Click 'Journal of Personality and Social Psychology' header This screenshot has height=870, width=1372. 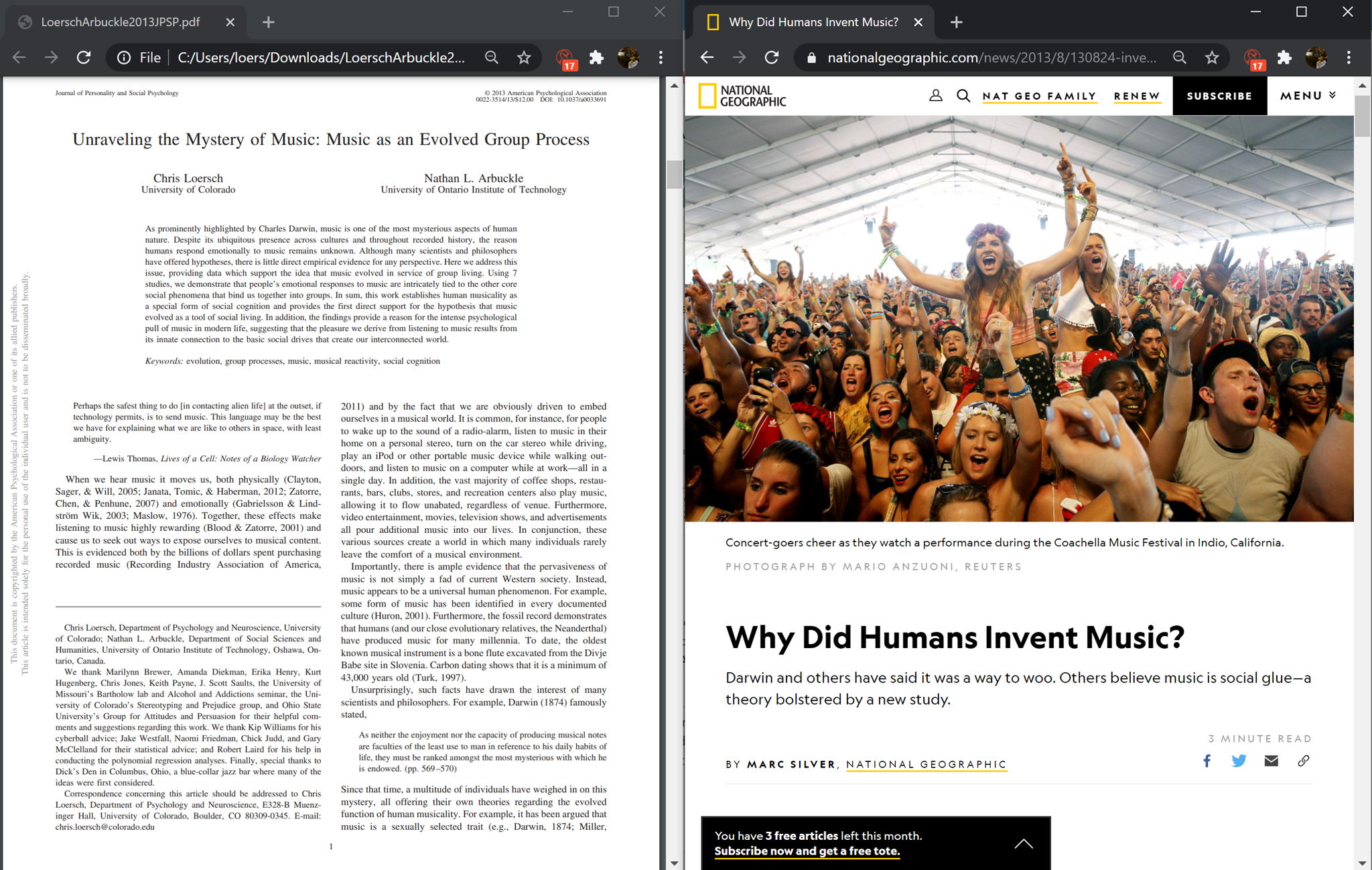point(117,93)
